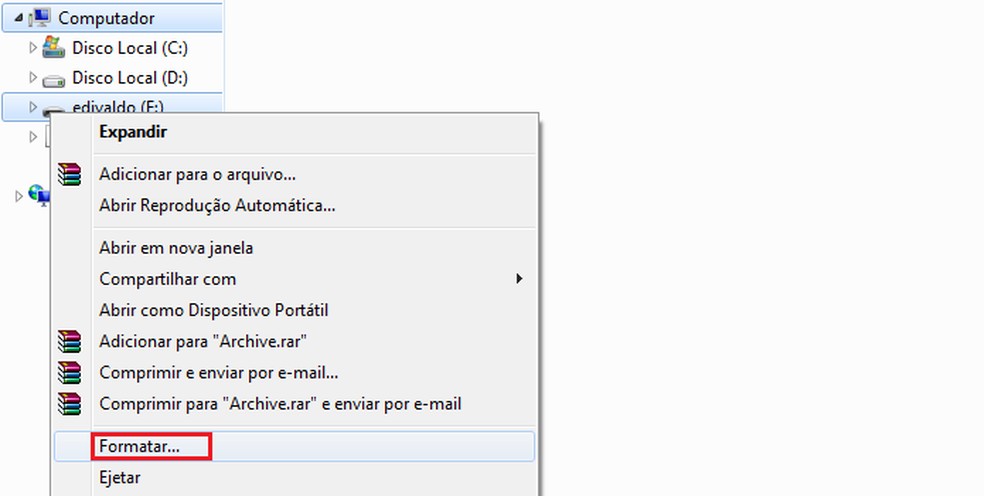This screenshot has height=496, width=984.
Task: Click WinRAR icon beside Adicionar para "Archive.rar"
Action: click(x=70, y=342)
